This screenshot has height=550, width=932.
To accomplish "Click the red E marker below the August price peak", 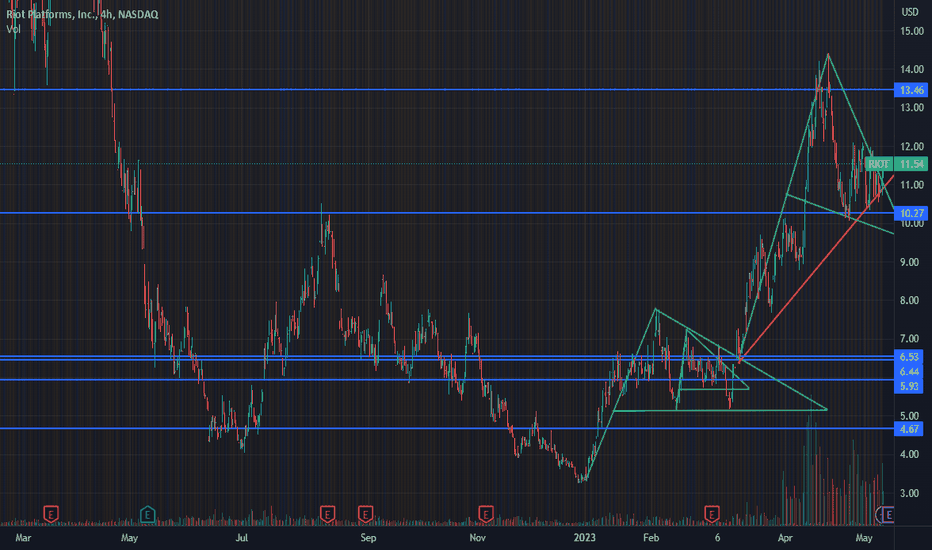I will coord(327,513).
